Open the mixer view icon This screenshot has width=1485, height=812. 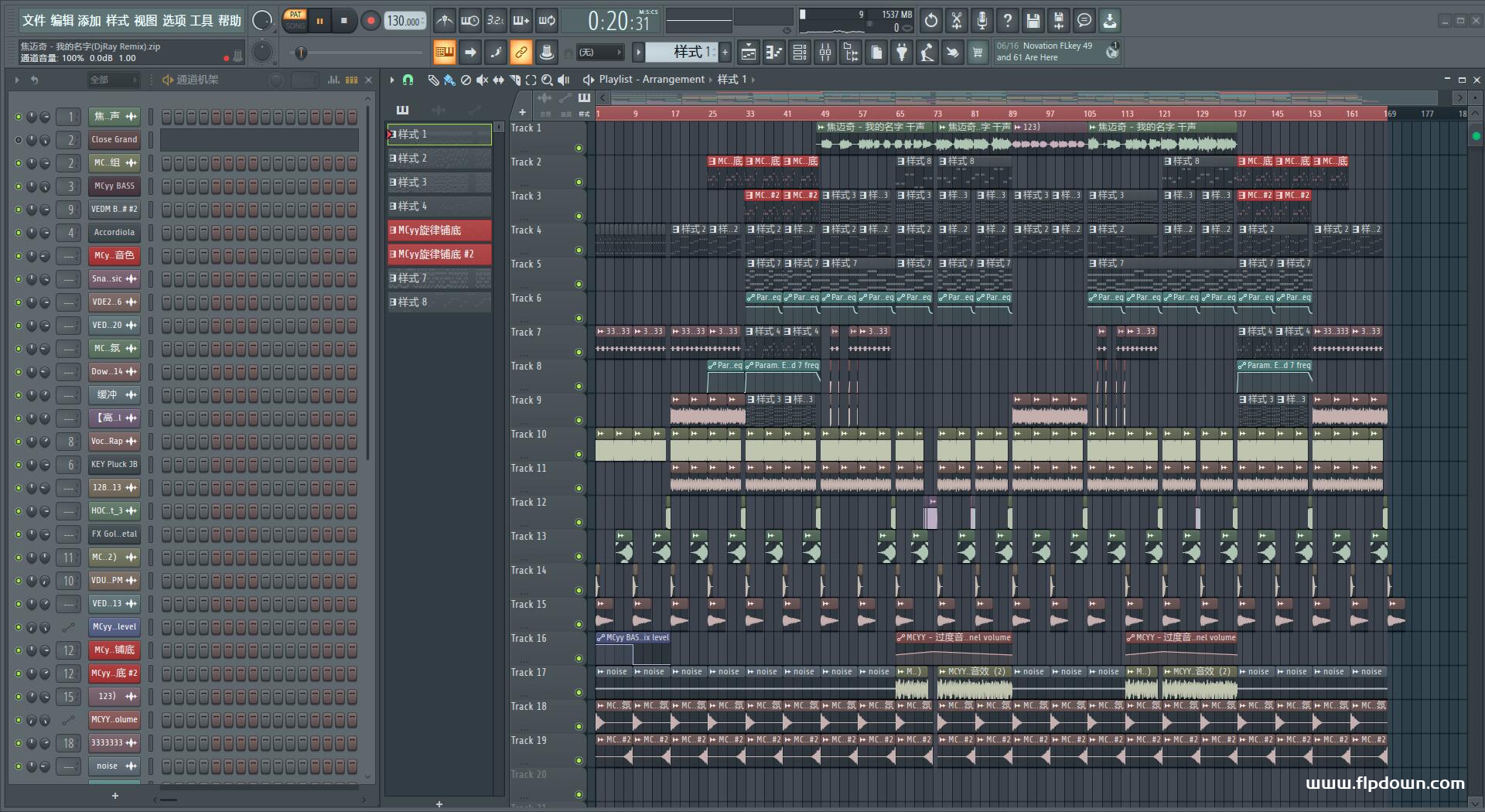[825, 53]
